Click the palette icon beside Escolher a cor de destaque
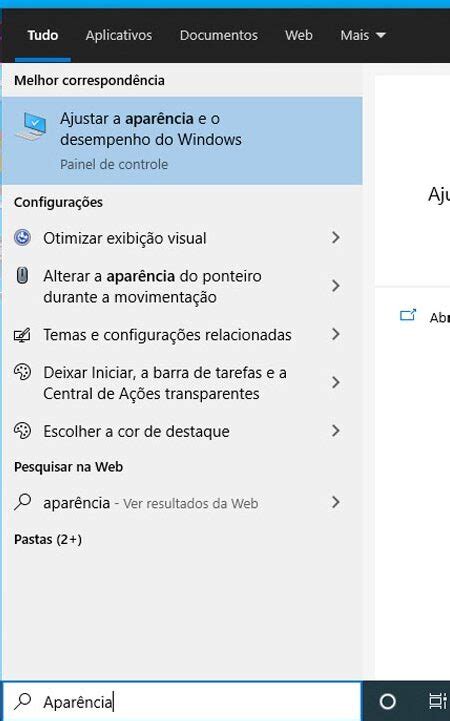450x721 pixels. click(22, 431)
